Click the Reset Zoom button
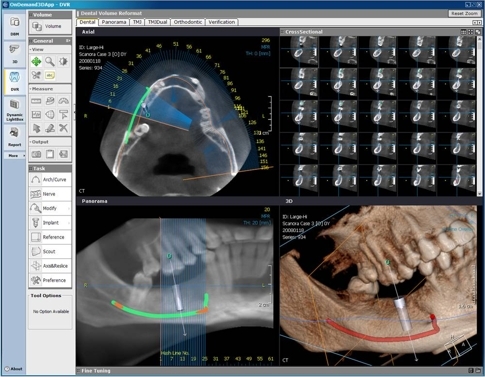This screenshot has height=377, width=485. click(x=464, y=14)
